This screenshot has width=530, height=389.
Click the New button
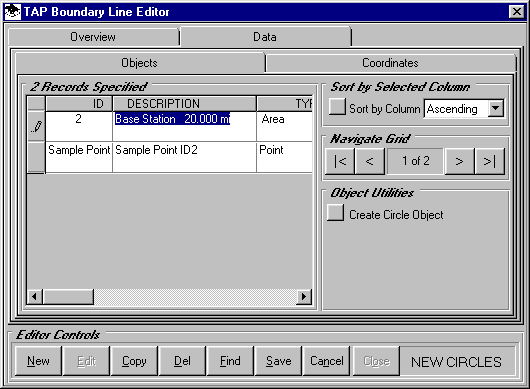coord(38,361)
